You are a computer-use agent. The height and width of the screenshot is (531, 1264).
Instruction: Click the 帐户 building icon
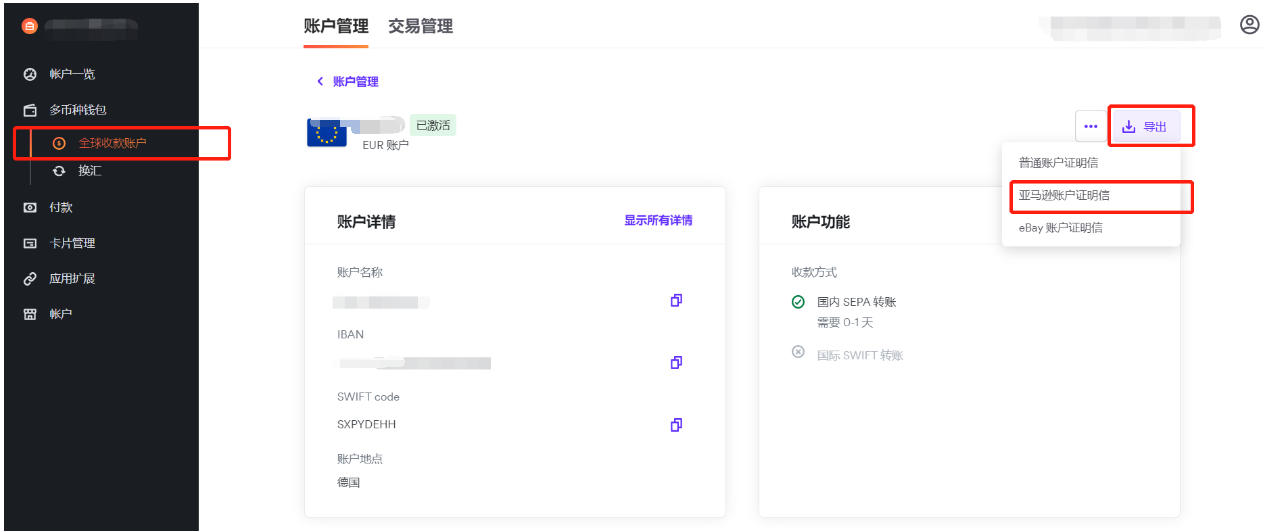pyautogui.click(x=30, y=314)
